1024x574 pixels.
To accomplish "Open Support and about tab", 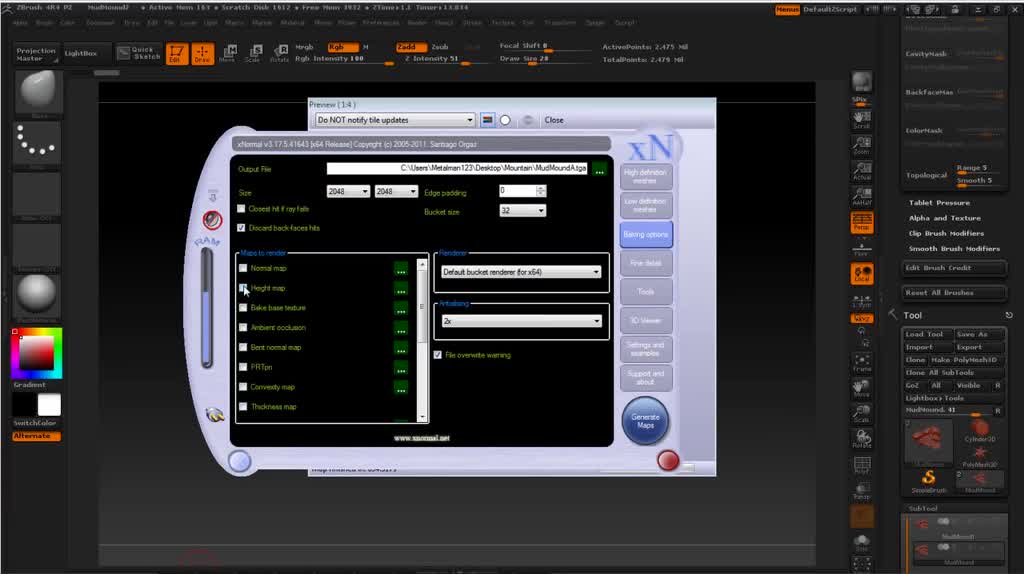I will tap(645, 378).
